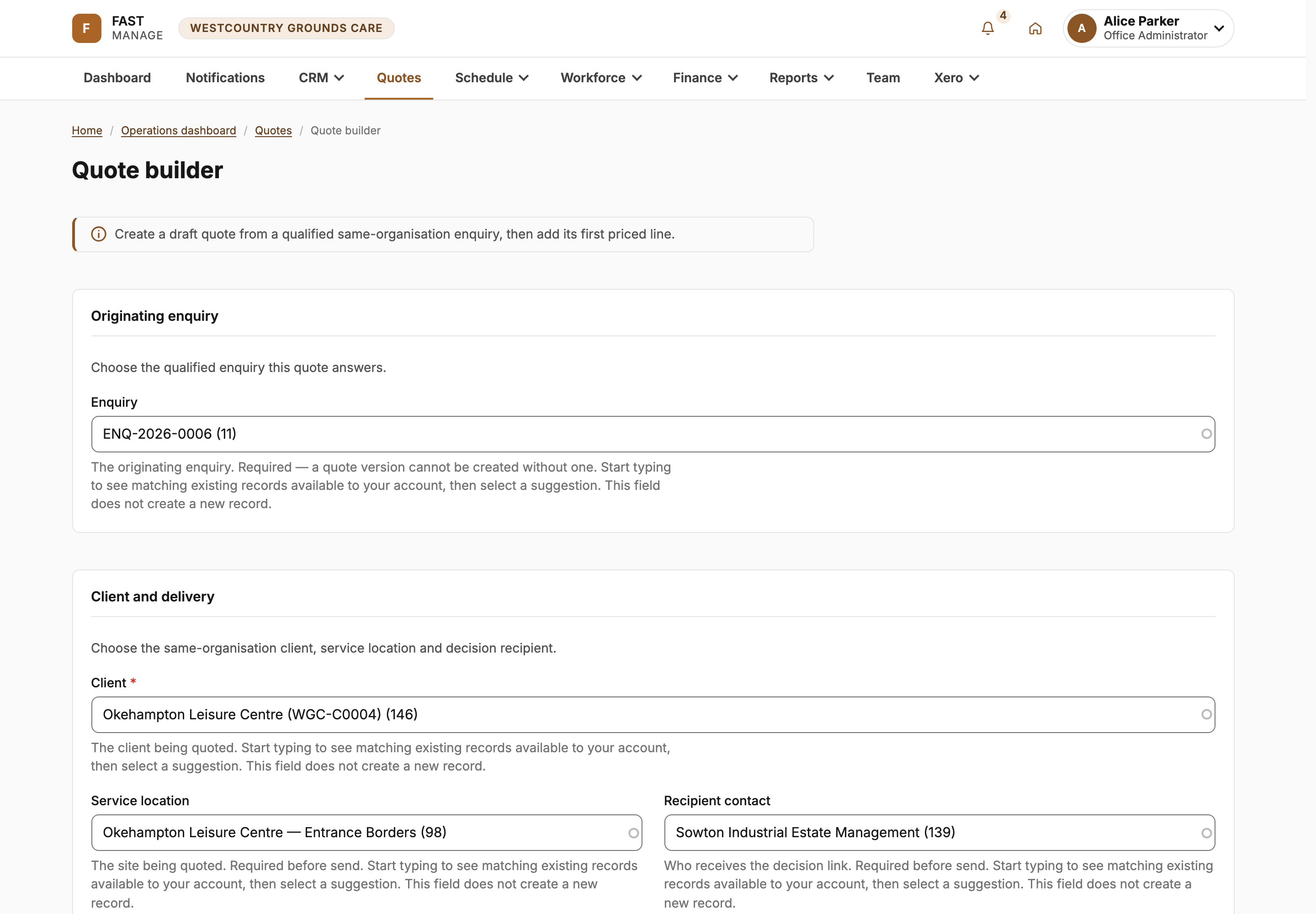
Task: Click the circle indicator in Enquiry field
Action: click(1206, 434)
